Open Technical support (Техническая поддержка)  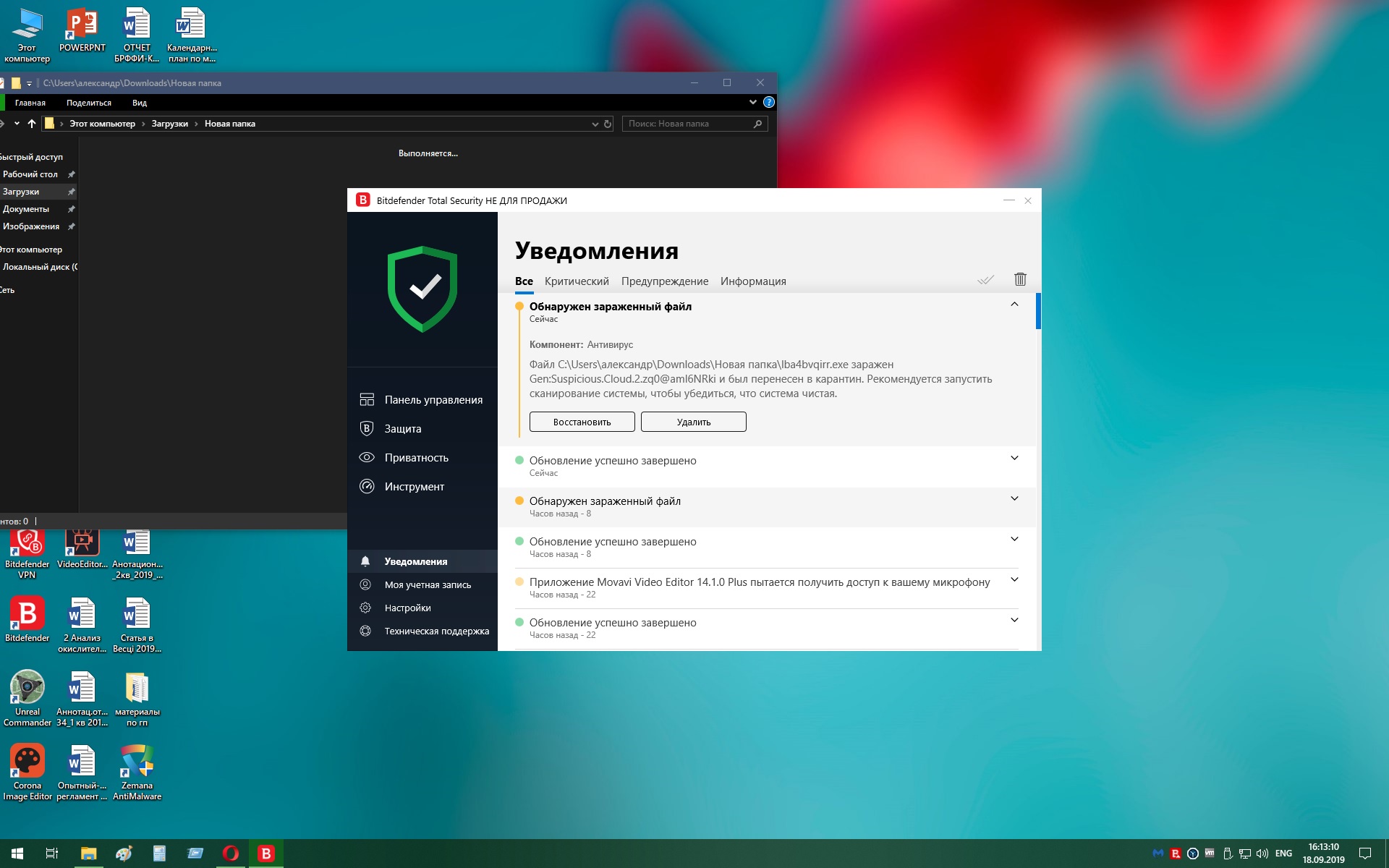click(x=436, y=631)
